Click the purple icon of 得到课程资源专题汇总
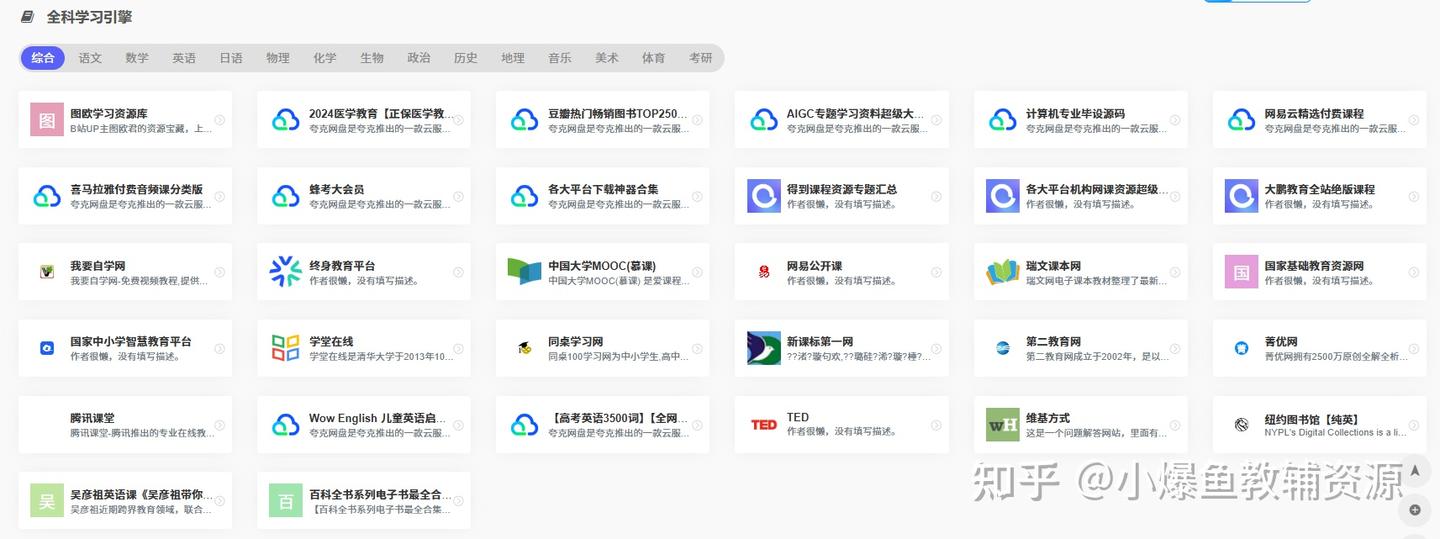Viewport: 1440px width, 539px height. [x=764, y=196]
